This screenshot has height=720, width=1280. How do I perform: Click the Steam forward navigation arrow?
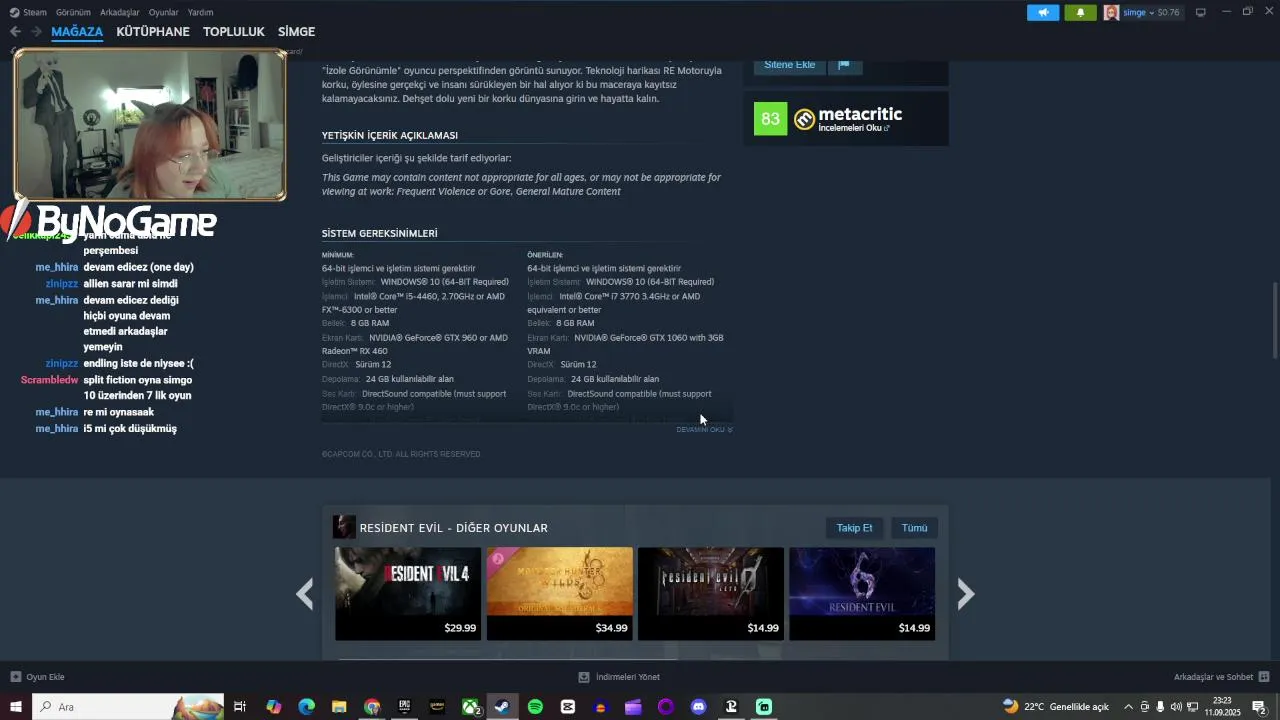[x=36, y=32]
